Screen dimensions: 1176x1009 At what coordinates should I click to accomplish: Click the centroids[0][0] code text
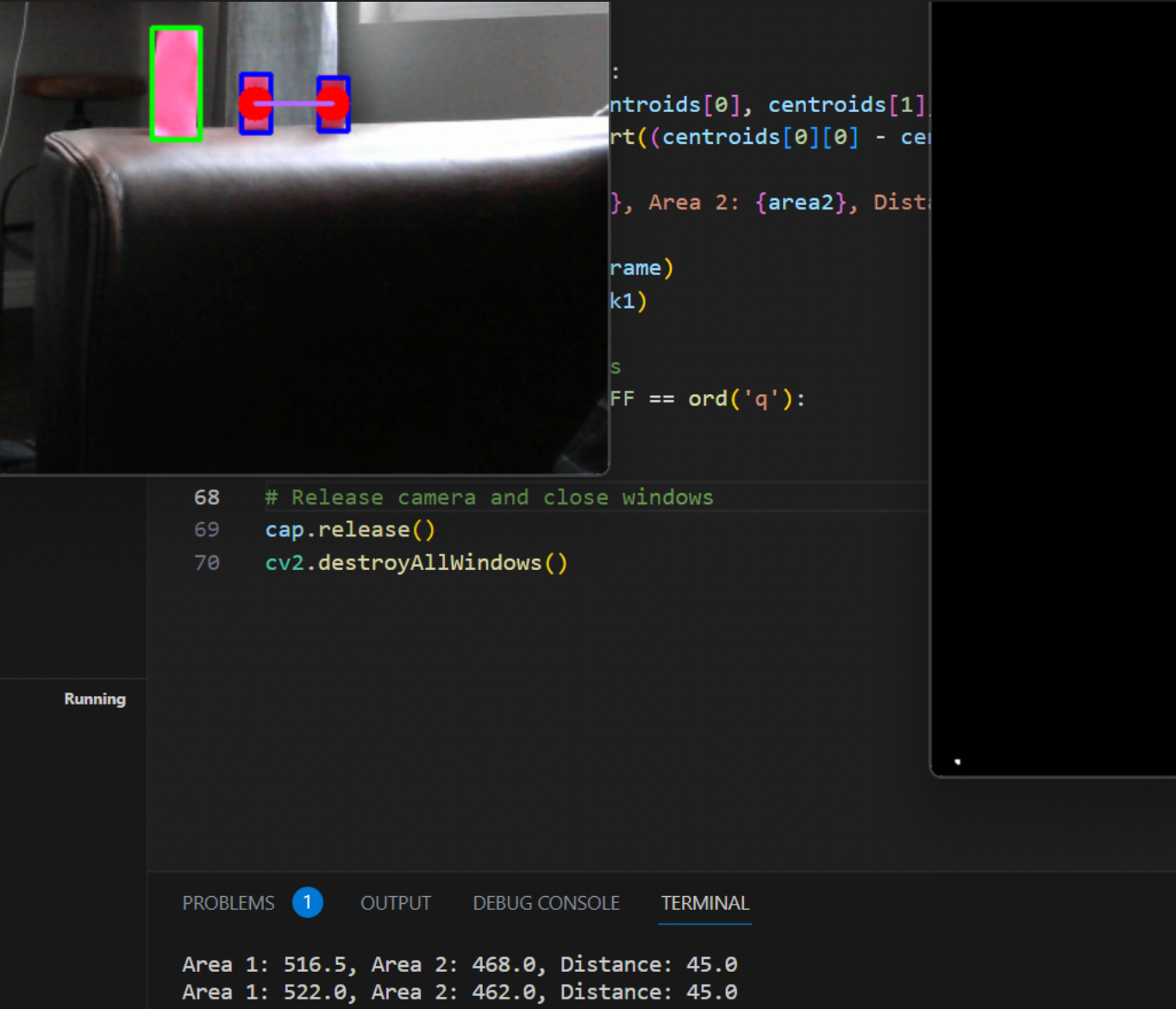click(761, 137)
